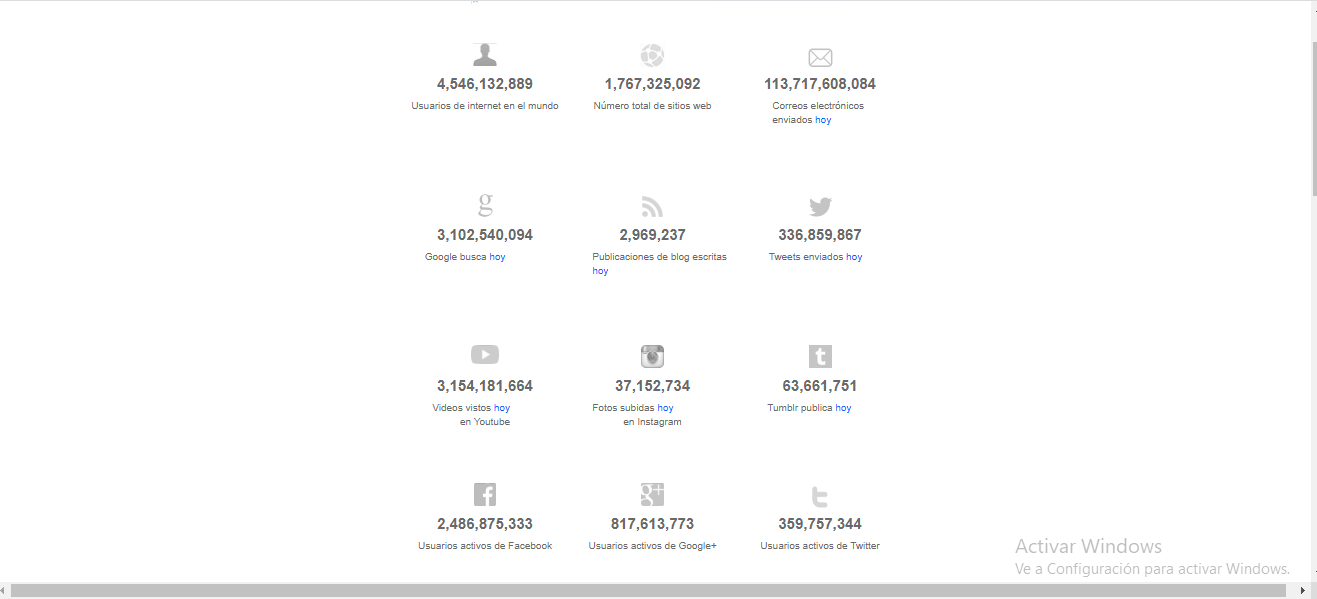Click 'Usuarios activos de Twitter' label
1317x599 pixels.
point(820,546)
